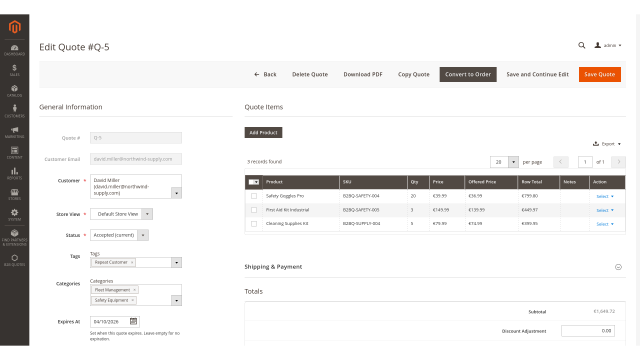Go to next page of quote items
640x360 pixels.
(x=618, y=162)
